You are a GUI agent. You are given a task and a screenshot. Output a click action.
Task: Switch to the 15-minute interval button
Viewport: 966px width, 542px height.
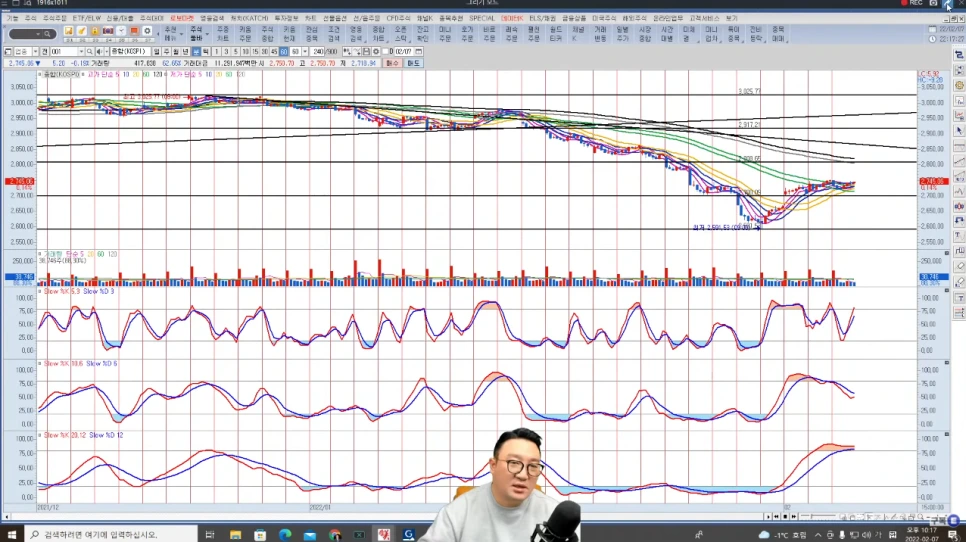click(255, 52)
